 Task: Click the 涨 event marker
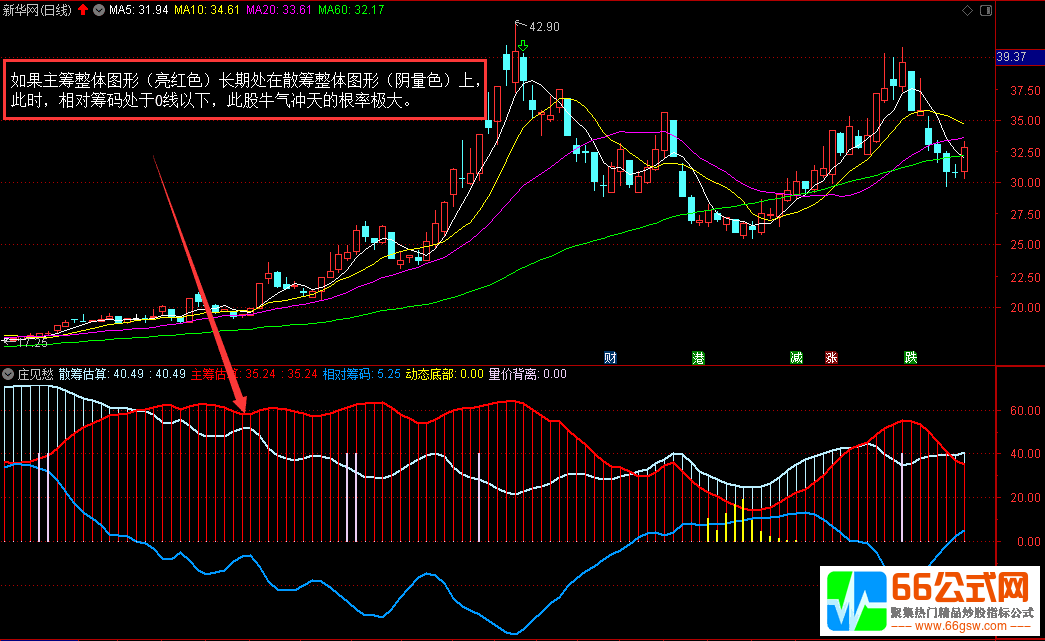[x=831, y=358]
